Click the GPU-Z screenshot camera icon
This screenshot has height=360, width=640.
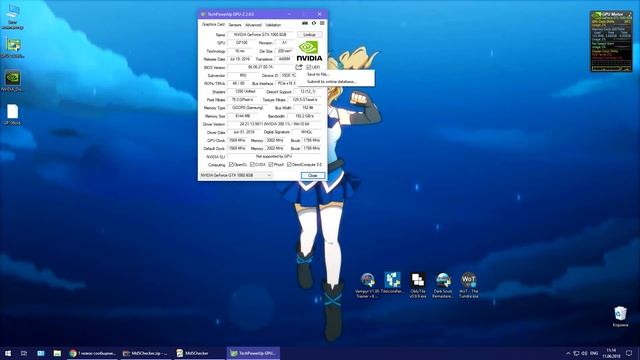[x=305, y=23]
